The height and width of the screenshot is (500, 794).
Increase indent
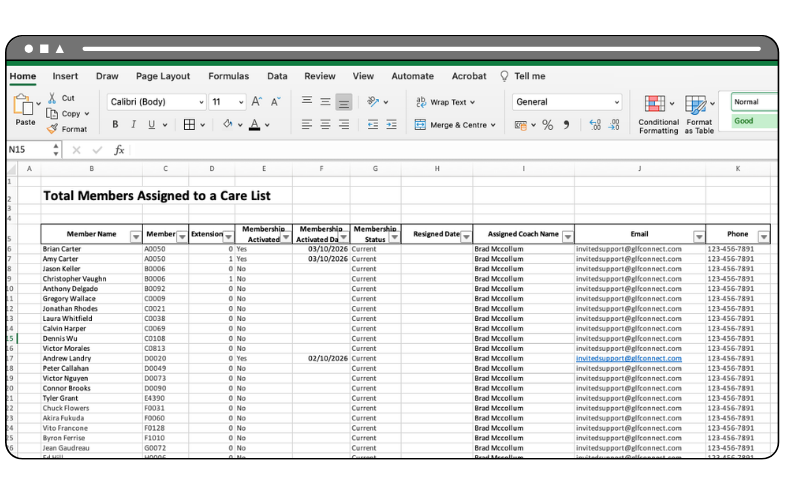[391, 125]
